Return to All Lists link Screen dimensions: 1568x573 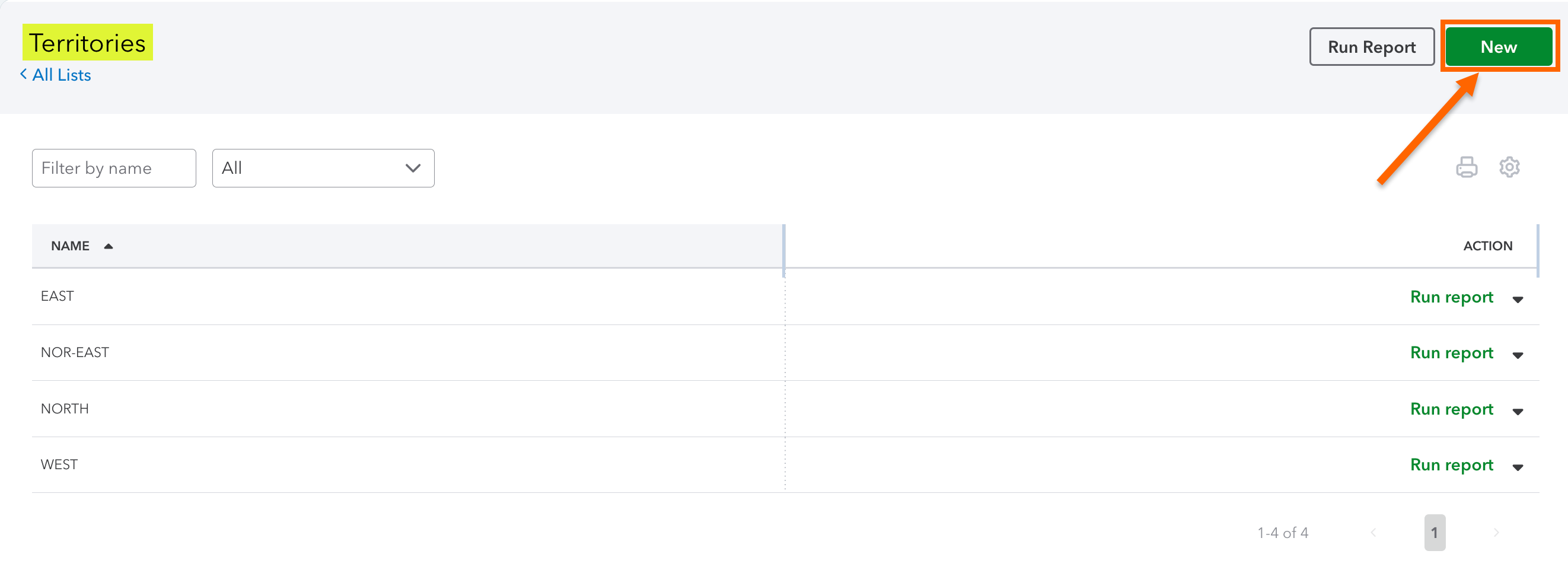click(x=62, y=75)
